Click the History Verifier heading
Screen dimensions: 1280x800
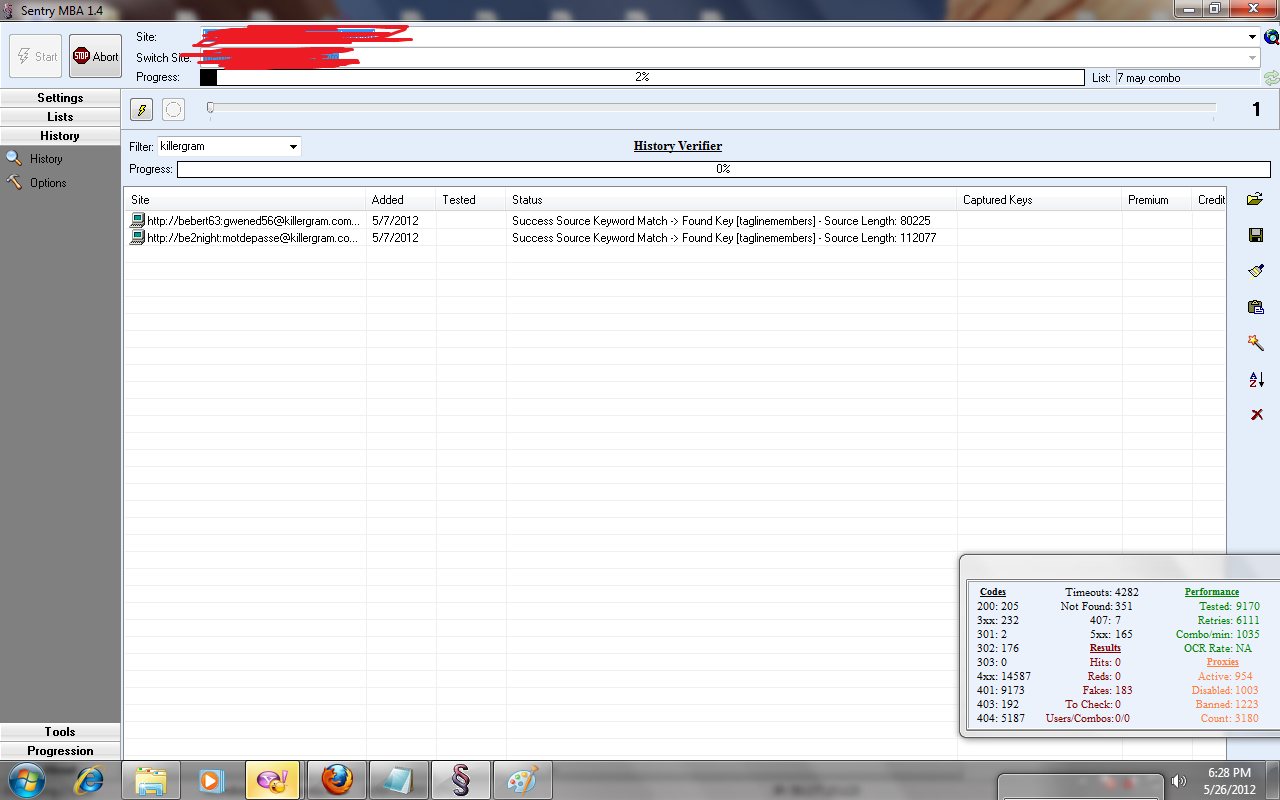(x=678, y=146)
